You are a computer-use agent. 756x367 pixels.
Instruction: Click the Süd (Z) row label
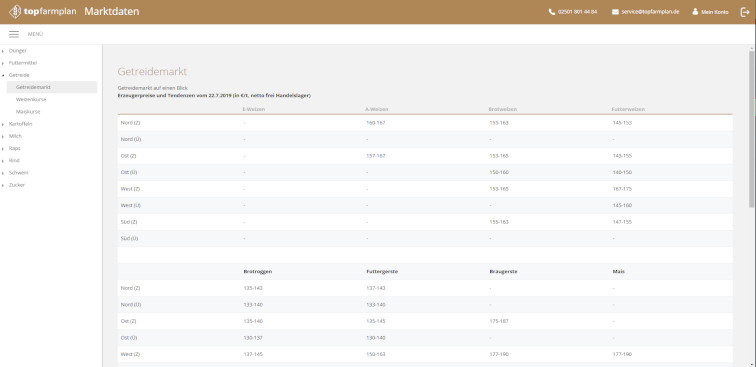pyautogui.click(x=129, y=222)
